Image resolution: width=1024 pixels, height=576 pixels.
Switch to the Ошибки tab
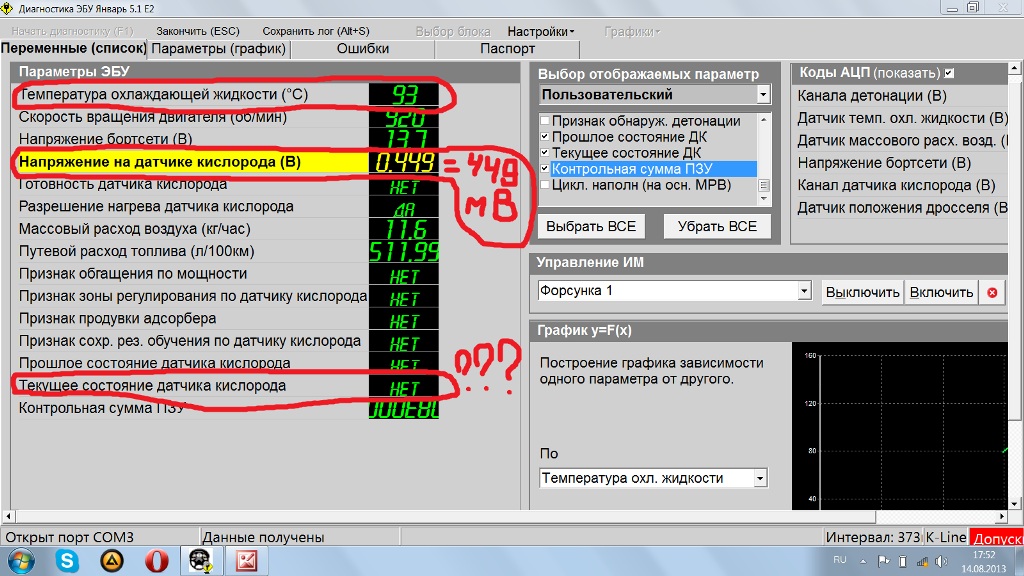pyautogui.click(x=363, y=48)
